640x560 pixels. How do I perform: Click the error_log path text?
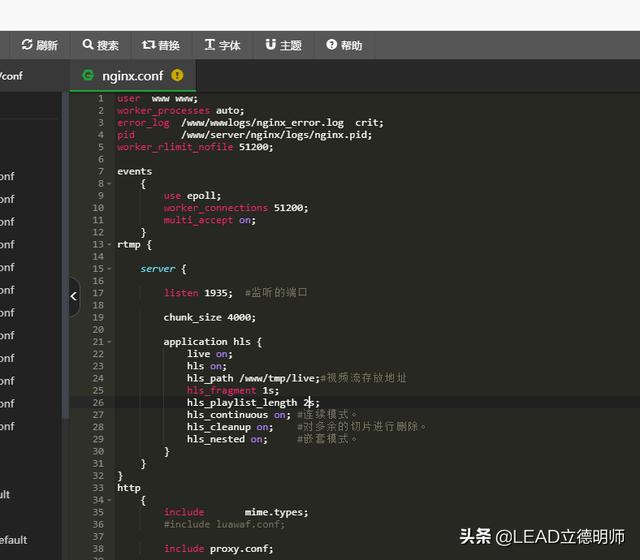click(x=262, y=123)
